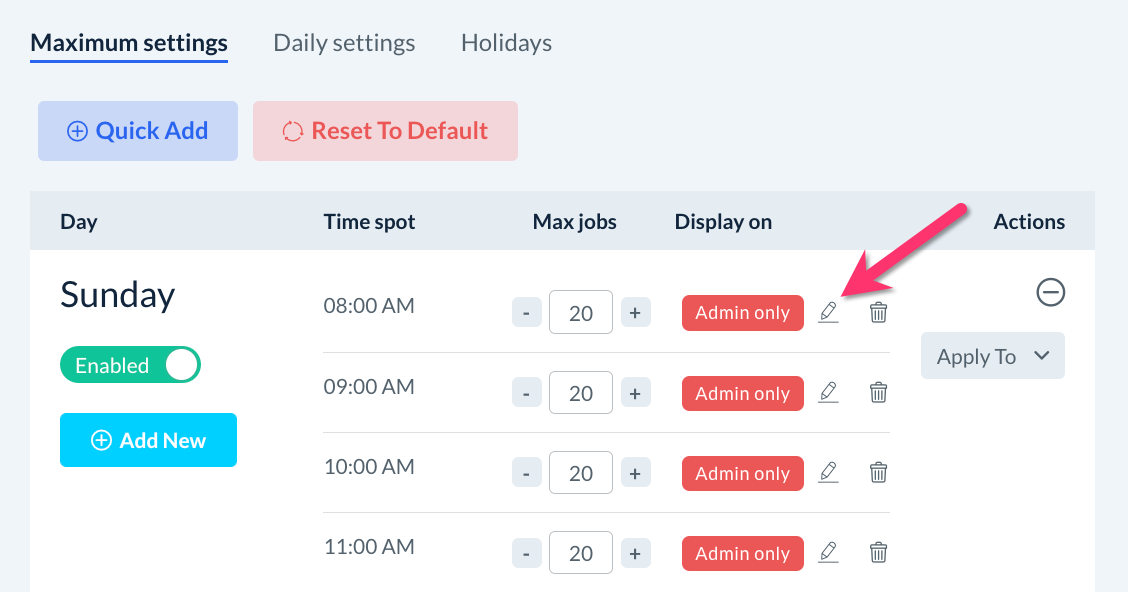The height and width of the screenshot is (592, 1128).
Task: Click trash icon for 09:00 AM slot
Action: tap(878, 393)
